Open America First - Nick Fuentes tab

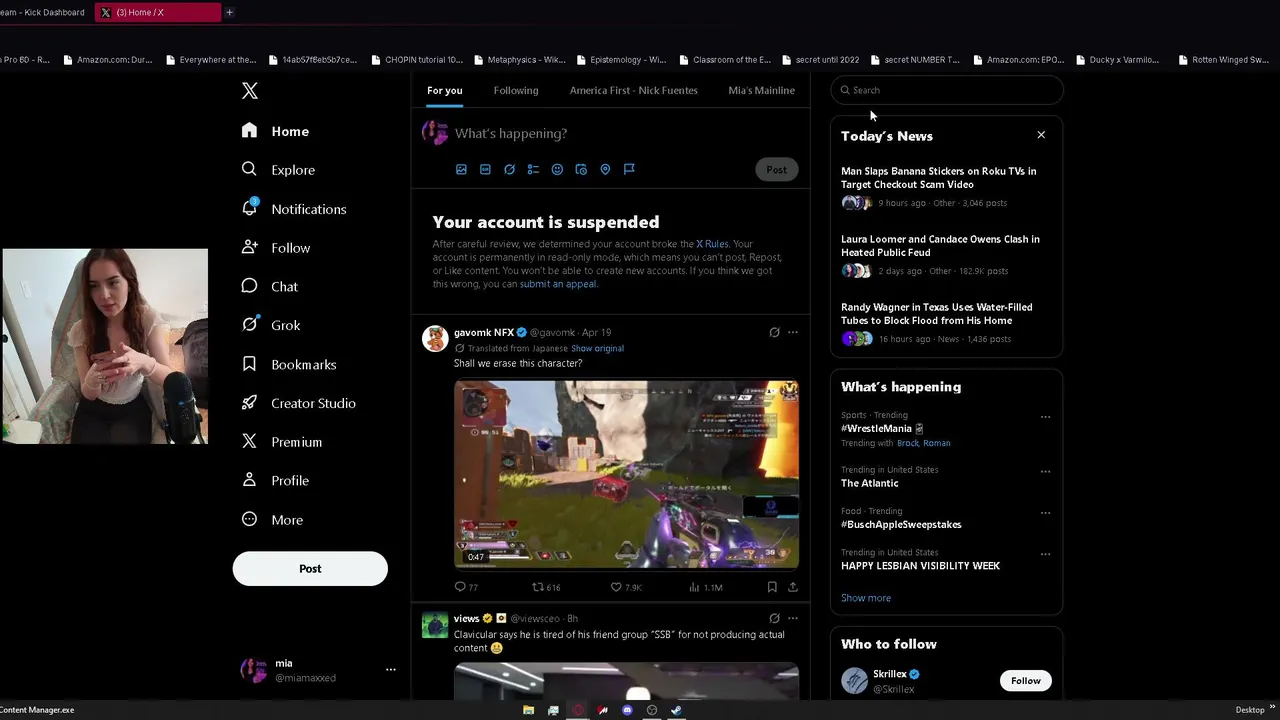click(x=634, y=90)
